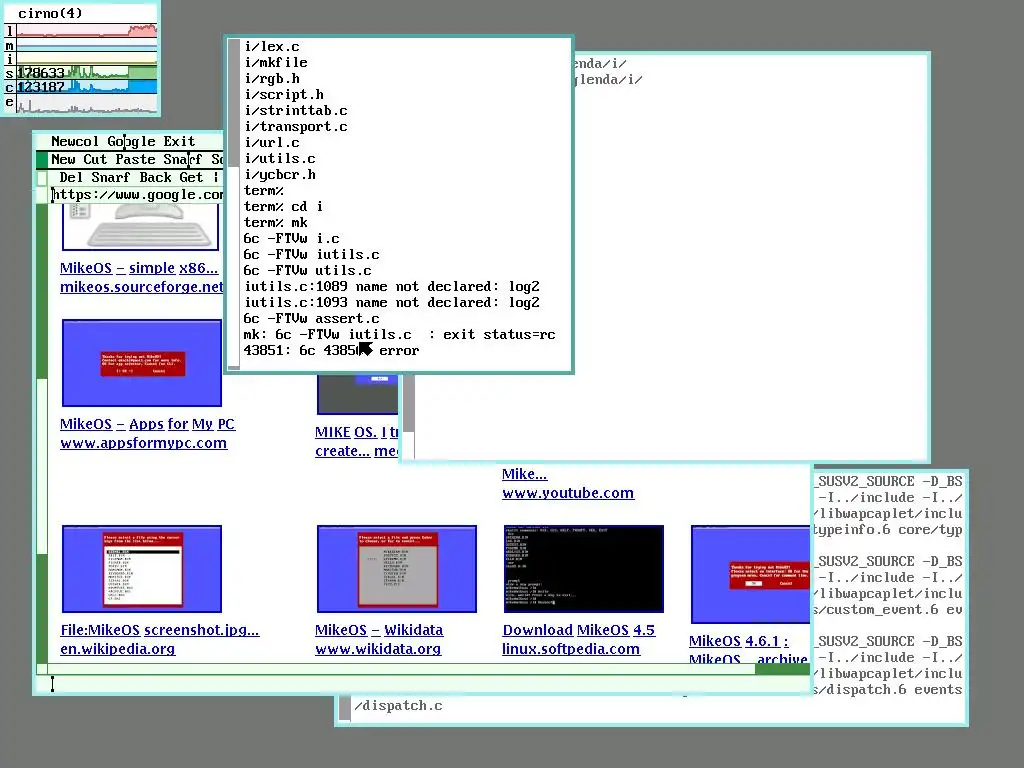The height and width of the screenshot is (768, 1024).
Task: Click 'i/url.c' in the terminal
Action: point(272,143)
